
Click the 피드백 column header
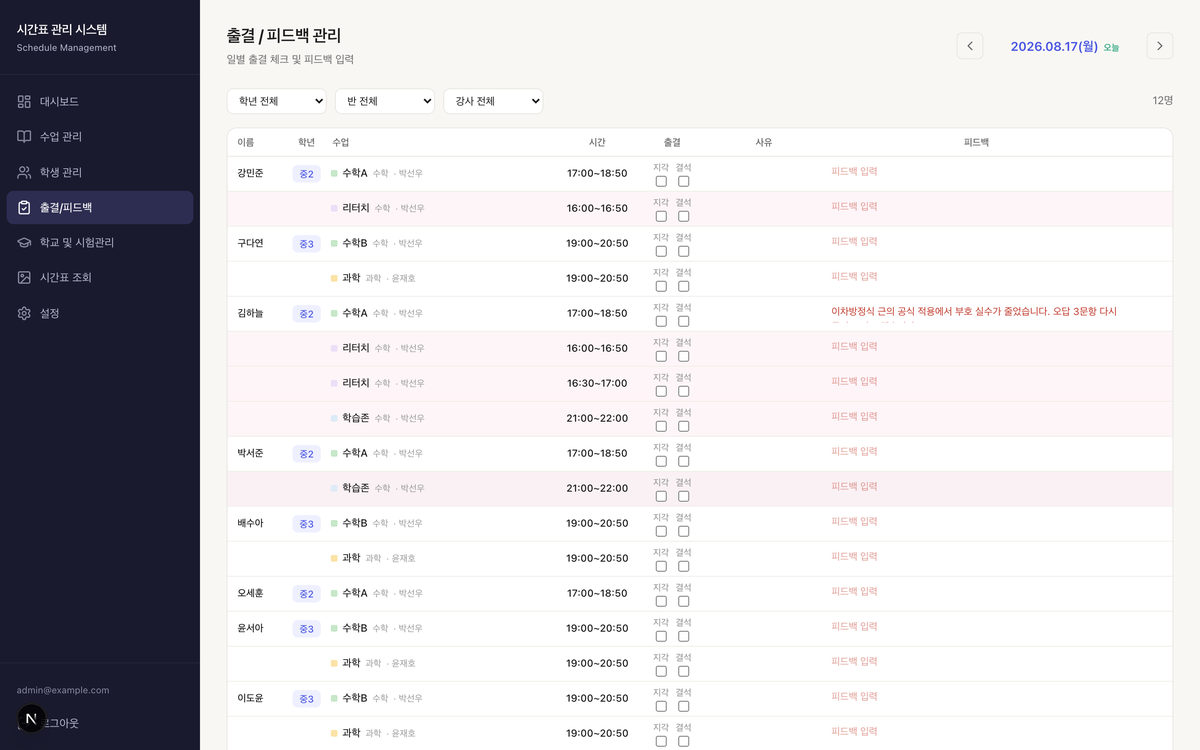pos(976,142)
